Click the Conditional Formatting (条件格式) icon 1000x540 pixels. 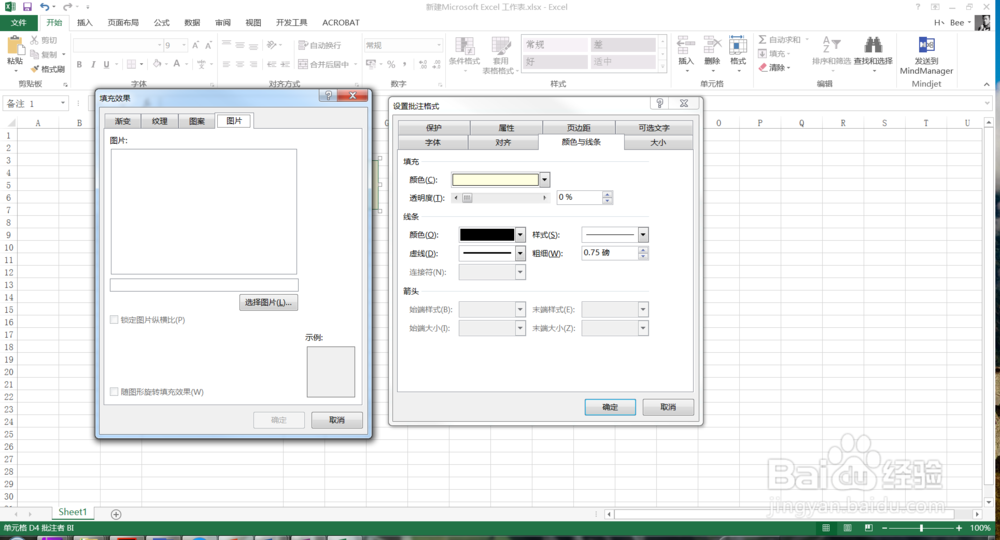pyautogui.click(x=464, y=47)
